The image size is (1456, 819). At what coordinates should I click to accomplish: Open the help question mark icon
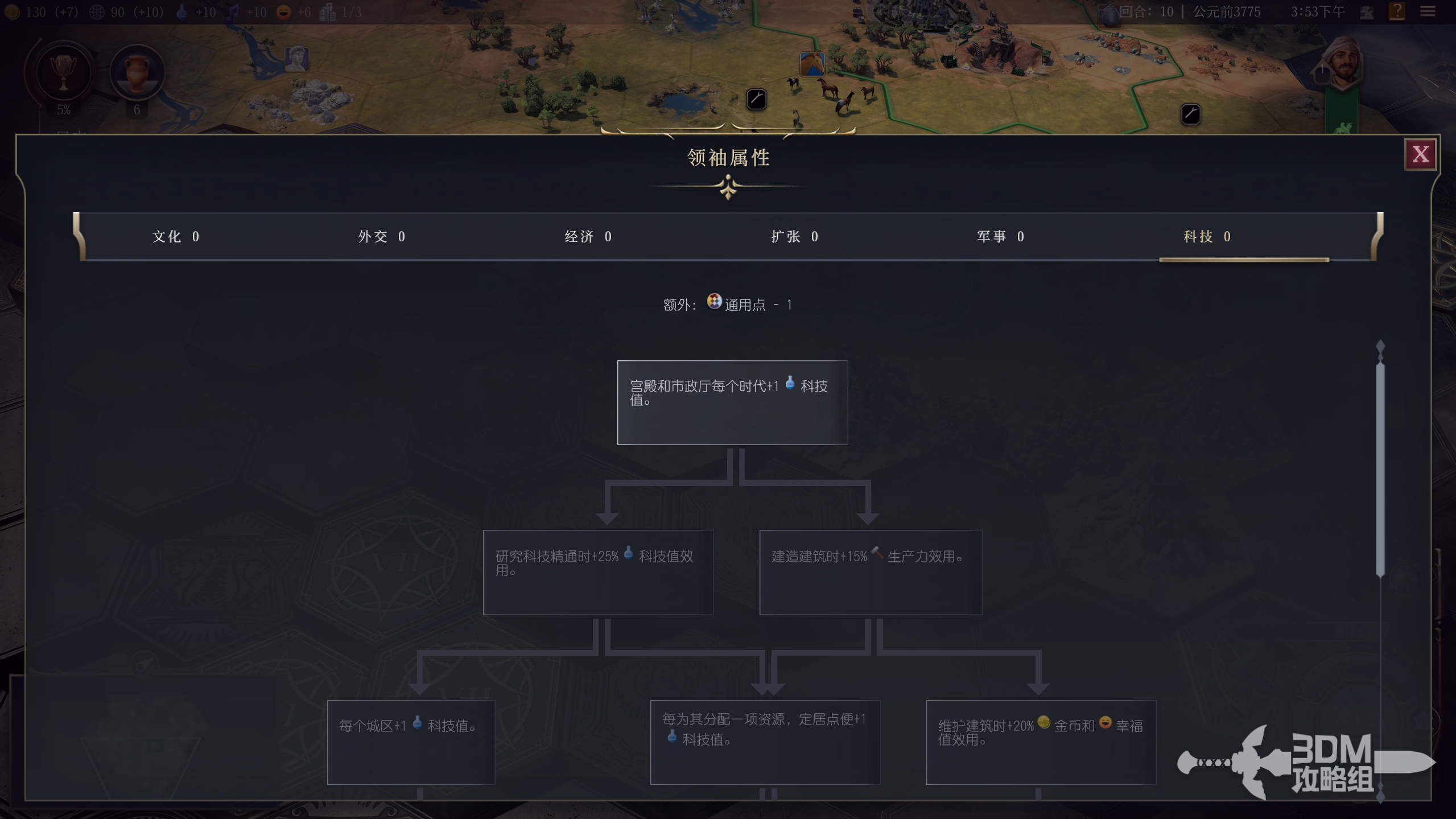(1397, 11)
